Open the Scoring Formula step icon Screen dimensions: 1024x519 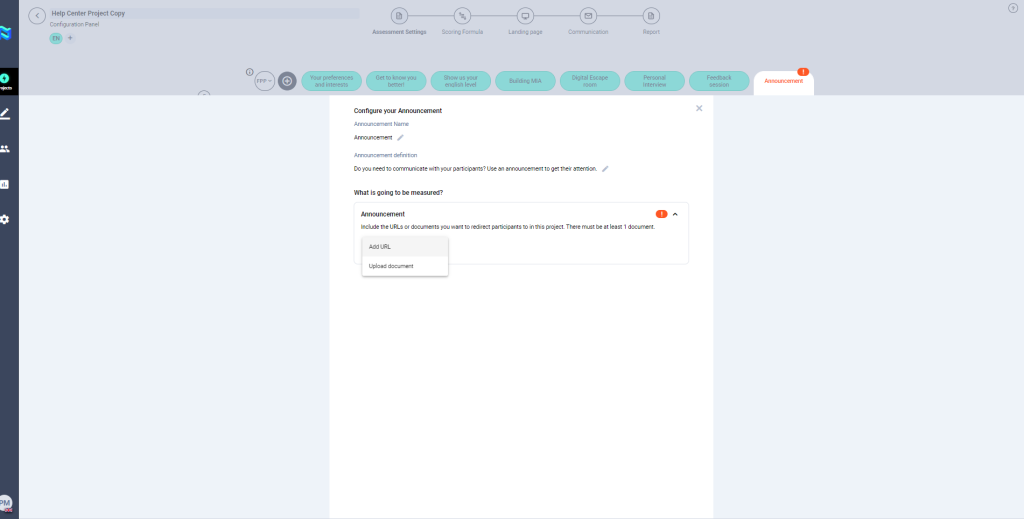[x=462, y=16]
